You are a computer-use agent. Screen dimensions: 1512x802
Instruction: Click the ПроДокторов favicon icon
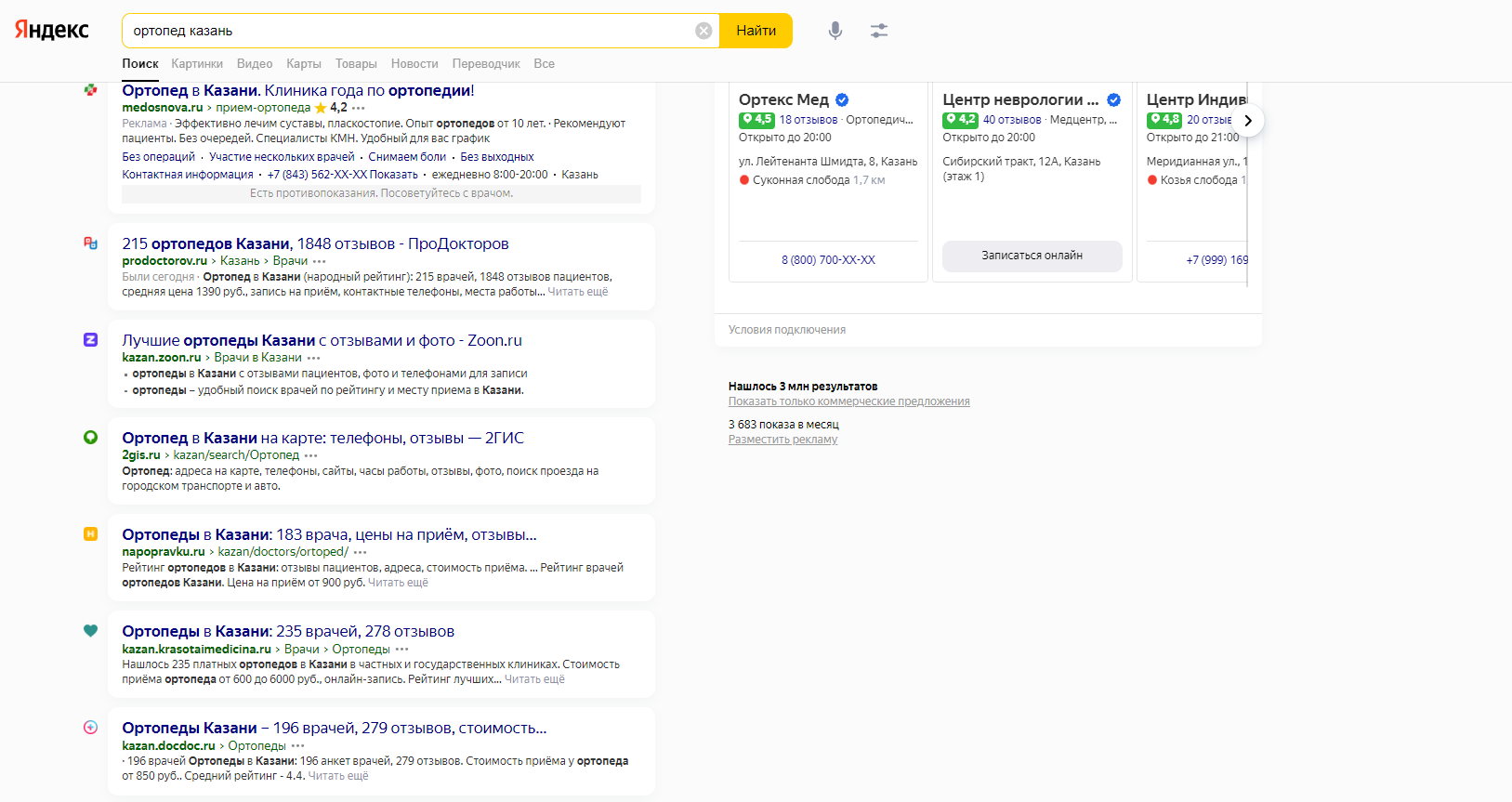(x=90, y=243)
